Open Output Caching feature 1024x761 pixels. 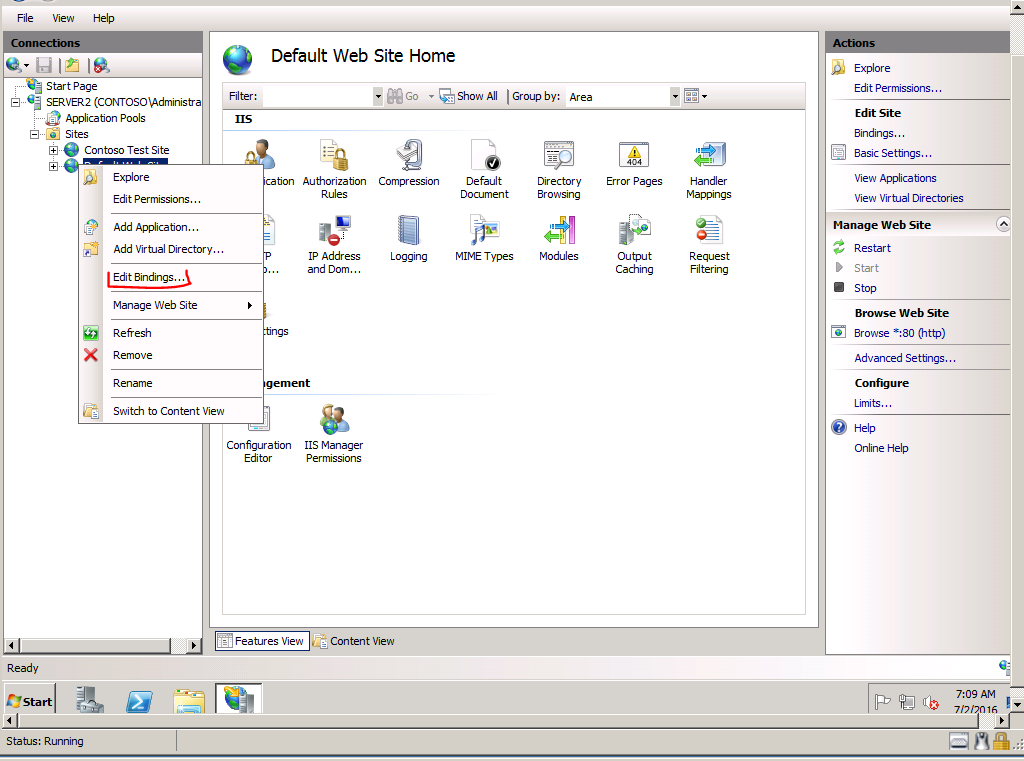tap(634, 244)
